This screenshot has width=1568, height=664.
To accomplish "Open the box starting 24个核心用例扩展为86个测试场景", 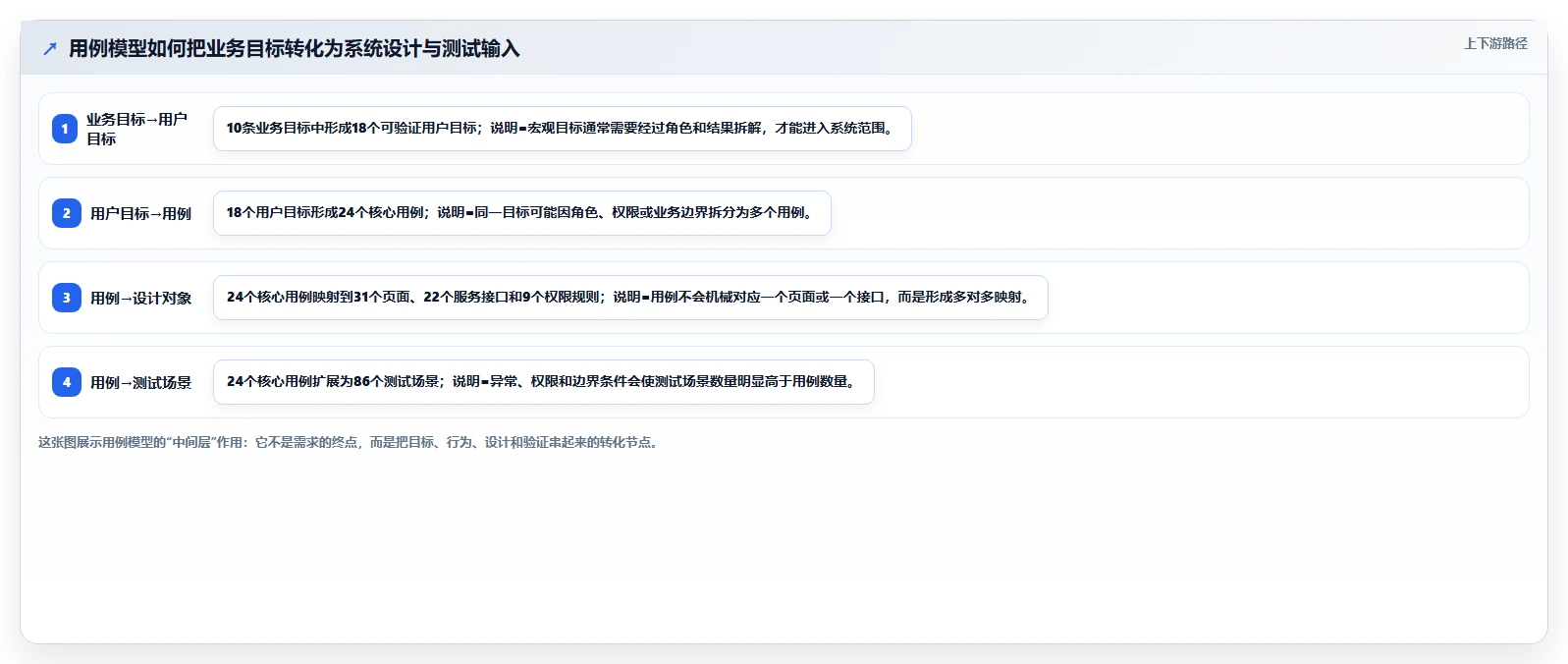I will (544, 382).
